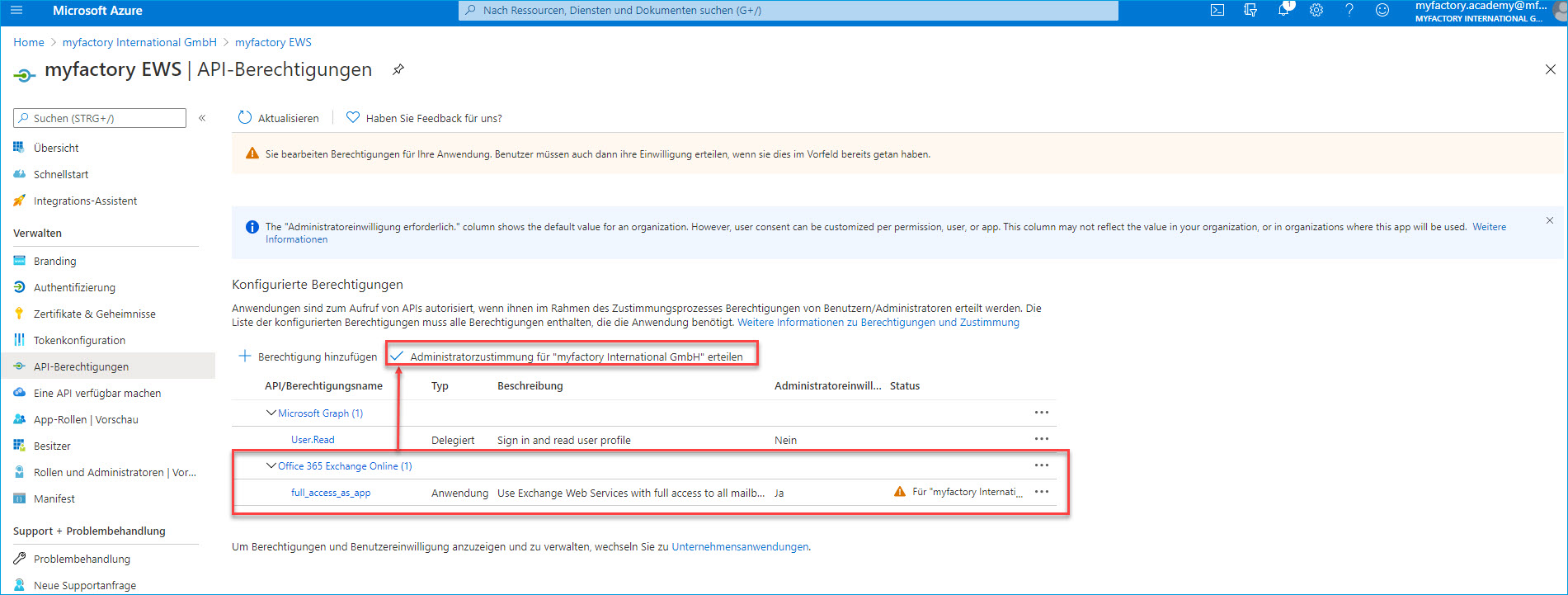Focus the sidebar Suchen (STRG+/) field
1568x595 pixels.
pos(100,118)
